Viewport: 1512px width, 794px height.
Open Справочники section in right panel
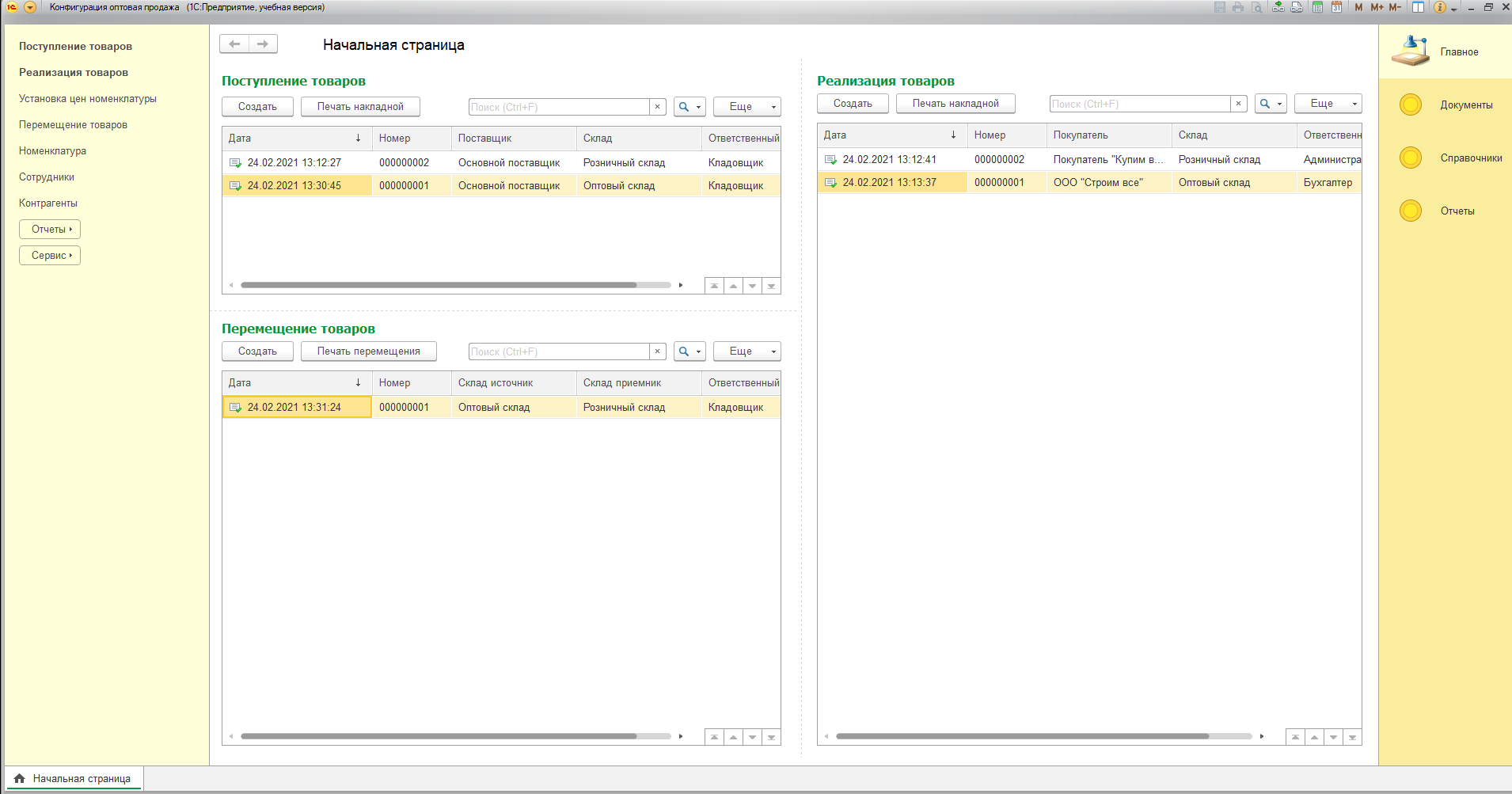point(1471,158)
